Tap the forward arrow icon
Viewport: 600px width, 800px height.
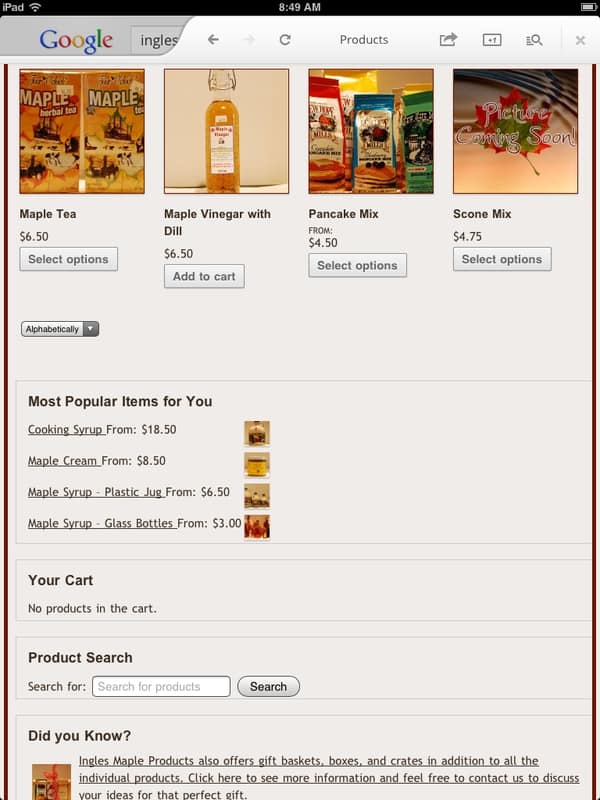coord(249,40)
